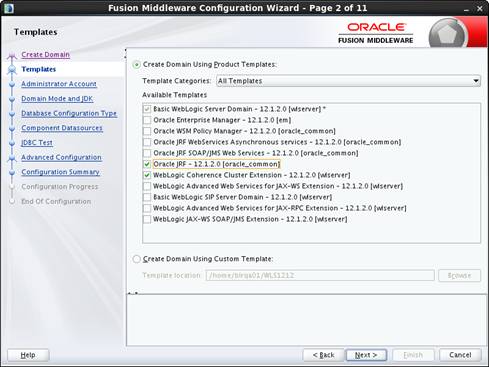Click the Template location input field
This screenshot has width=489, height=367.
pyautogui.click(x=320, y=276)
